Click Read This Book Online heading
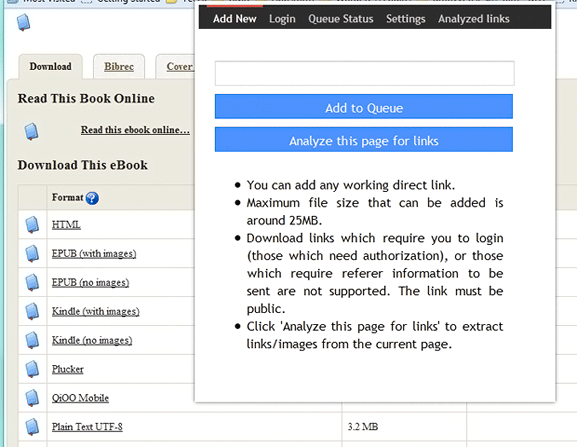This screenshot has width=577, height=447. 86,99
